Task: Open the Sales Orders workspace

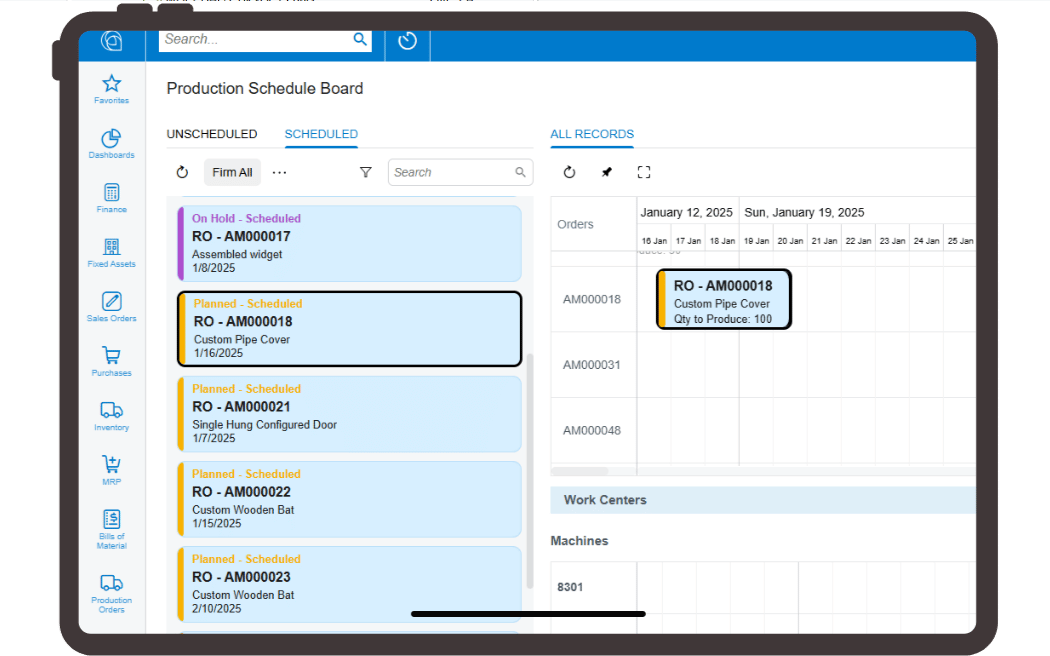Action: tap(111, 306)
